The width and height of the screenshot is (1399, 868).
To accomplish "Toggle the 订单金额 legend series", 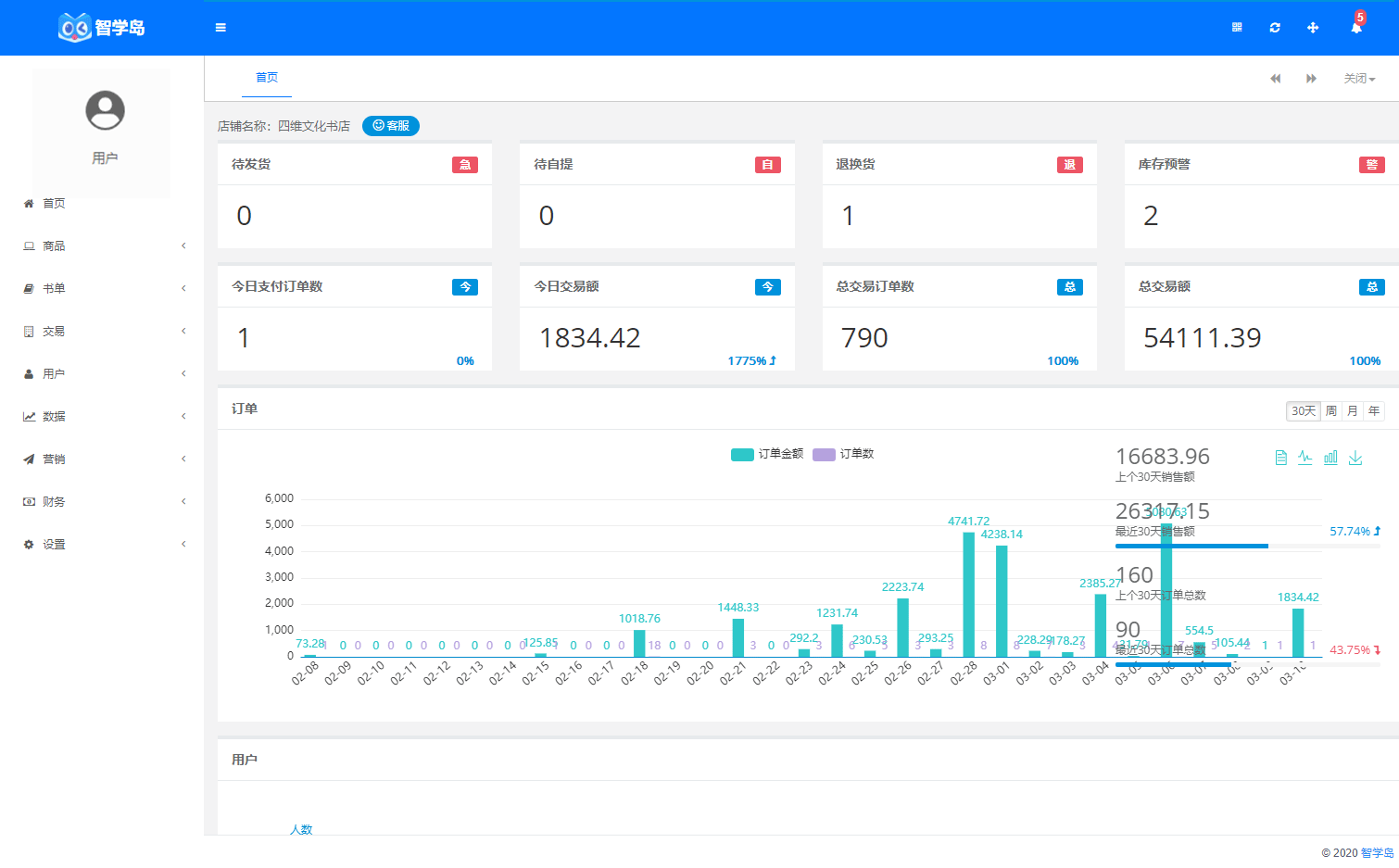I will point(767,454).
